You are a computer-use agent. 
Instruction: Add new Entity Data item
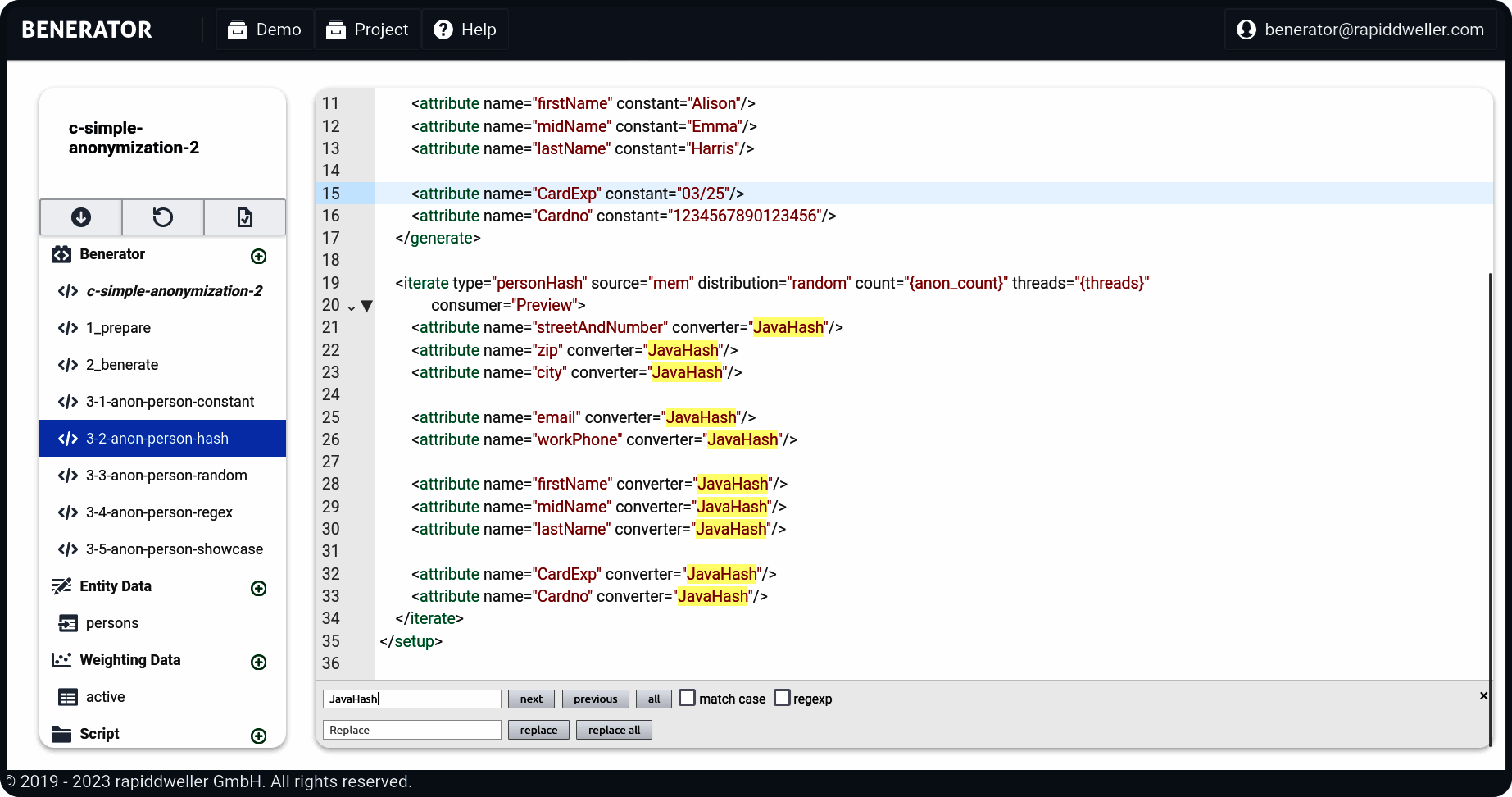258,589
